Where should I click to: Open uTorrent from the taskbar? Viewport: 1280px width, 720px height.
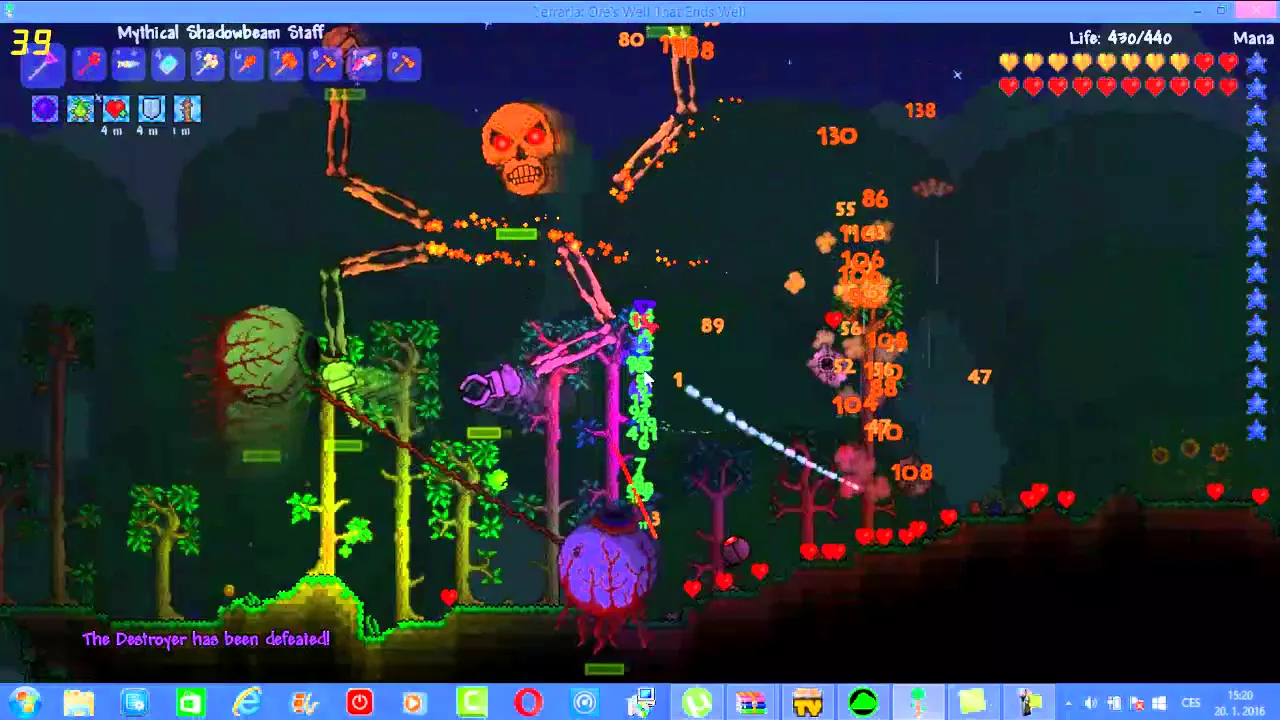click(696, 702)
